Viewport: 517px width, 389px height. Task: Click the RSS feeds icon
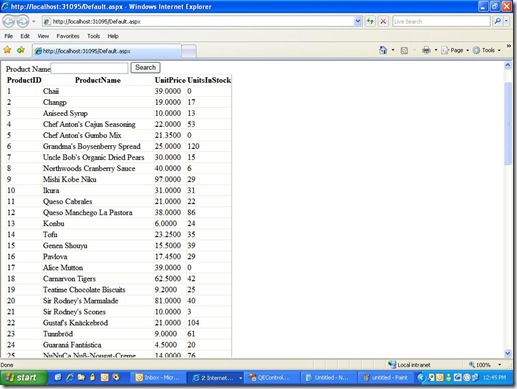tap(404, 50)
